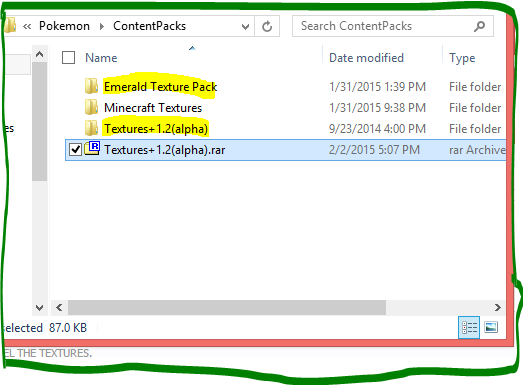Click ContentPacks in the breadcrumb path
Viewport: 523px width, 385px height.
149,26
